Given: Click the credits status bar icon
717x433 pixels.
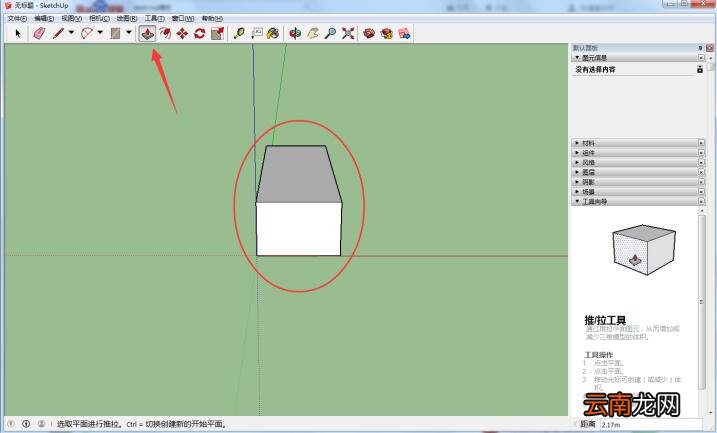Looking at the screenshot, I should pyautogui.click(x=26, y=424).
